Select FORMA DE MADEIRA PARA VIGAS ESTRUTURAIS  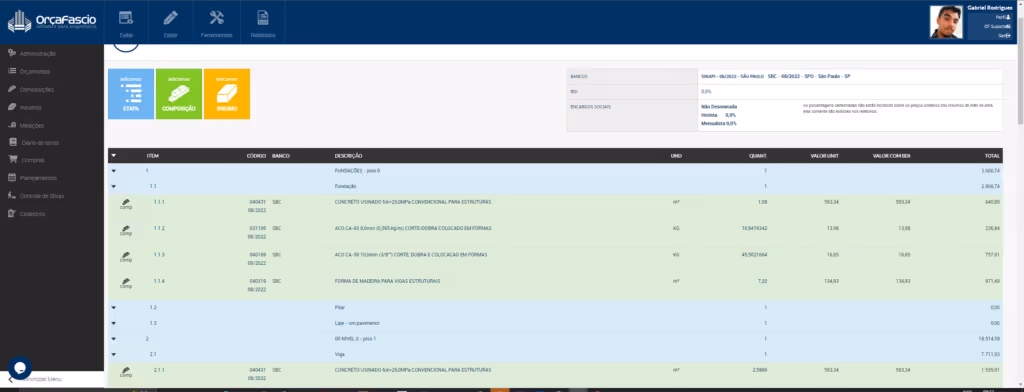[388, 281]
